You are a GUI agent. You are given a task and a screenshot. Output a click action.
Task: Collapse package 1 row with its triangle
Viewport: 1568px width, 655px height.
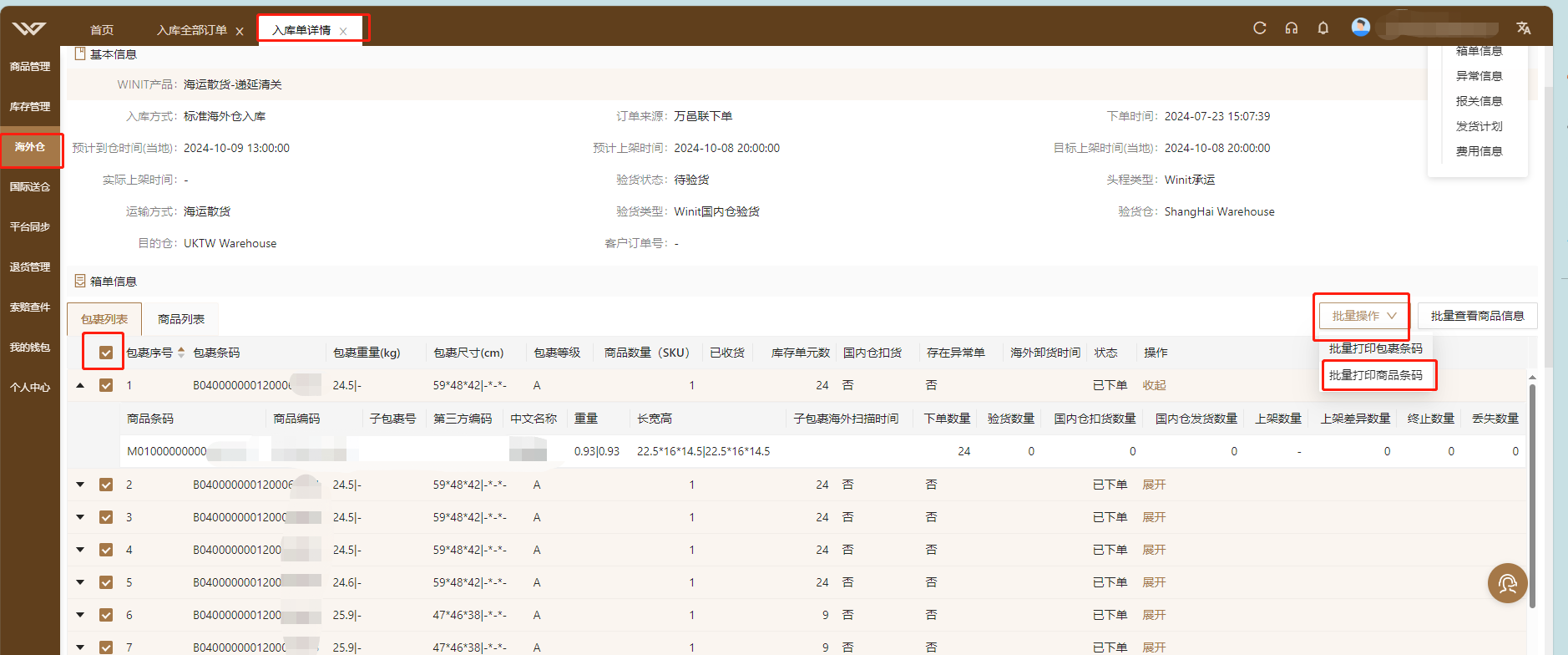coord(80,385)
